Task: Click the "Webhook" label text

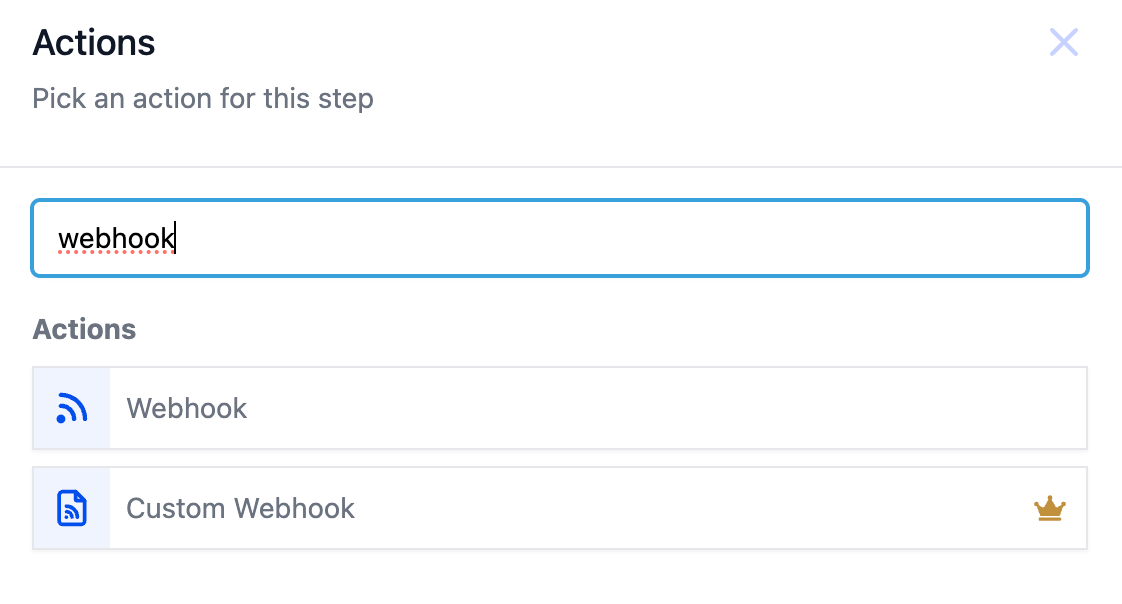Action: pyautogui.click(x=187, y=408)
